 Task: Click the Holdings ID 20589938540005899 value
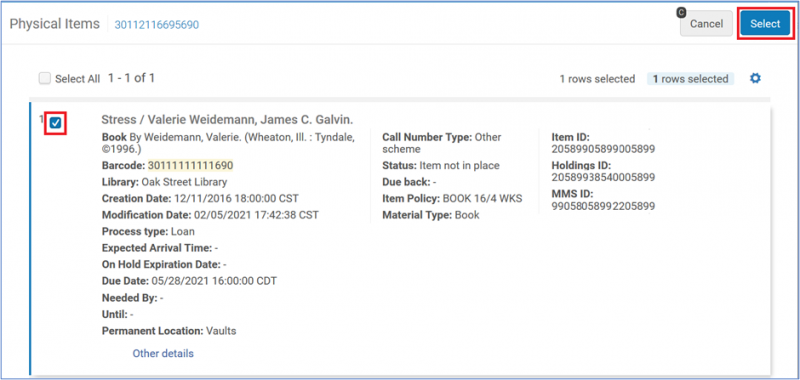[603, 178]
